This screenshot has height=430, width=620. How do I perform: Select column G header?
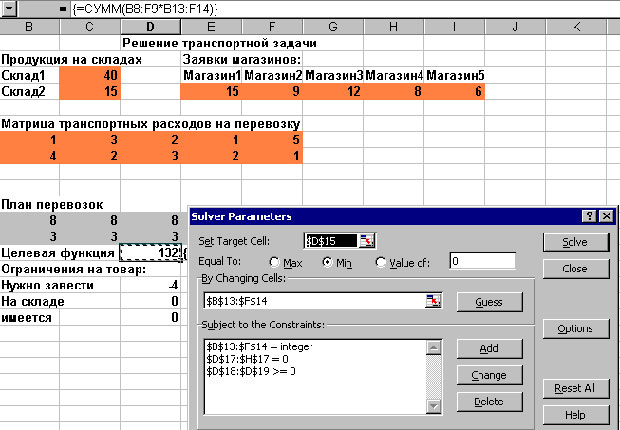tap(333, 27)
